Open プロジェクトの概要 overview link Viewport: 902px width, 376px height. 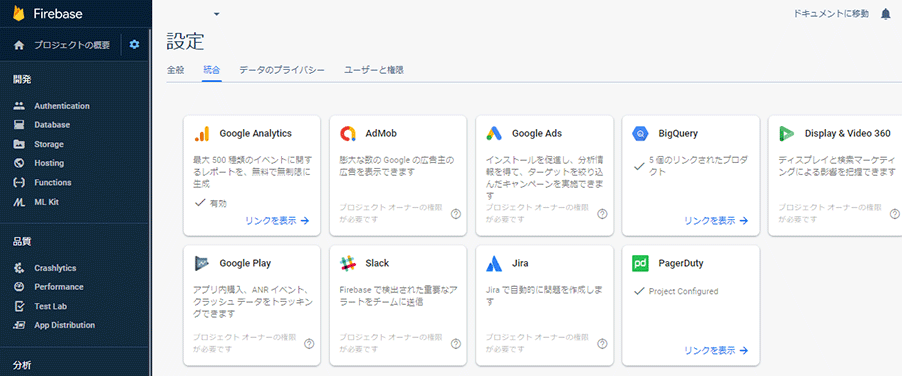coord(71,45)
